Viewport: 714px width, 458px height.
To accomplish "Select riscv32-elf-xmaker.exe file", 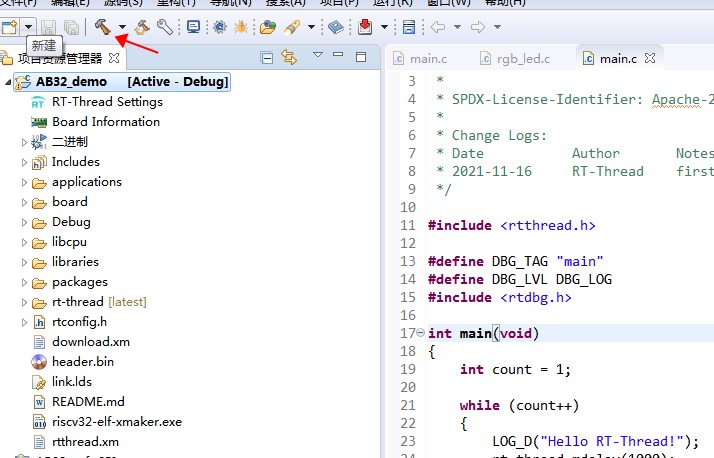I will point(117,422).
